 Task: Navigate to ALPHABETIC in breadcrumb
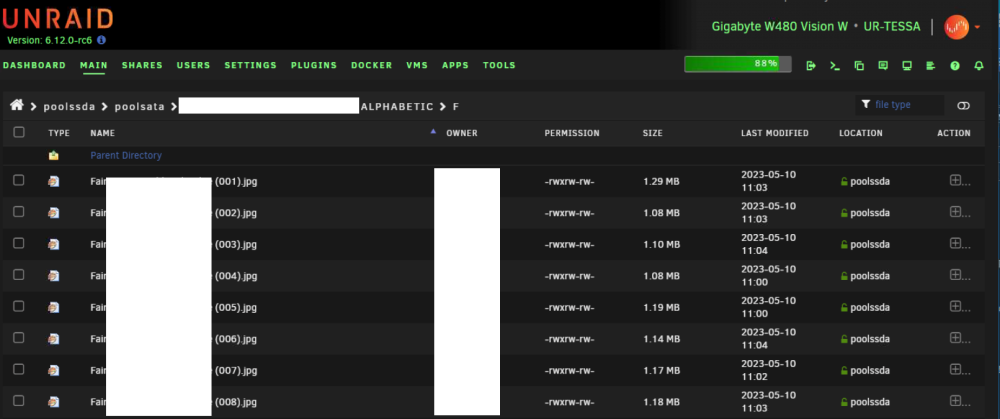click(x=397, y=107)
